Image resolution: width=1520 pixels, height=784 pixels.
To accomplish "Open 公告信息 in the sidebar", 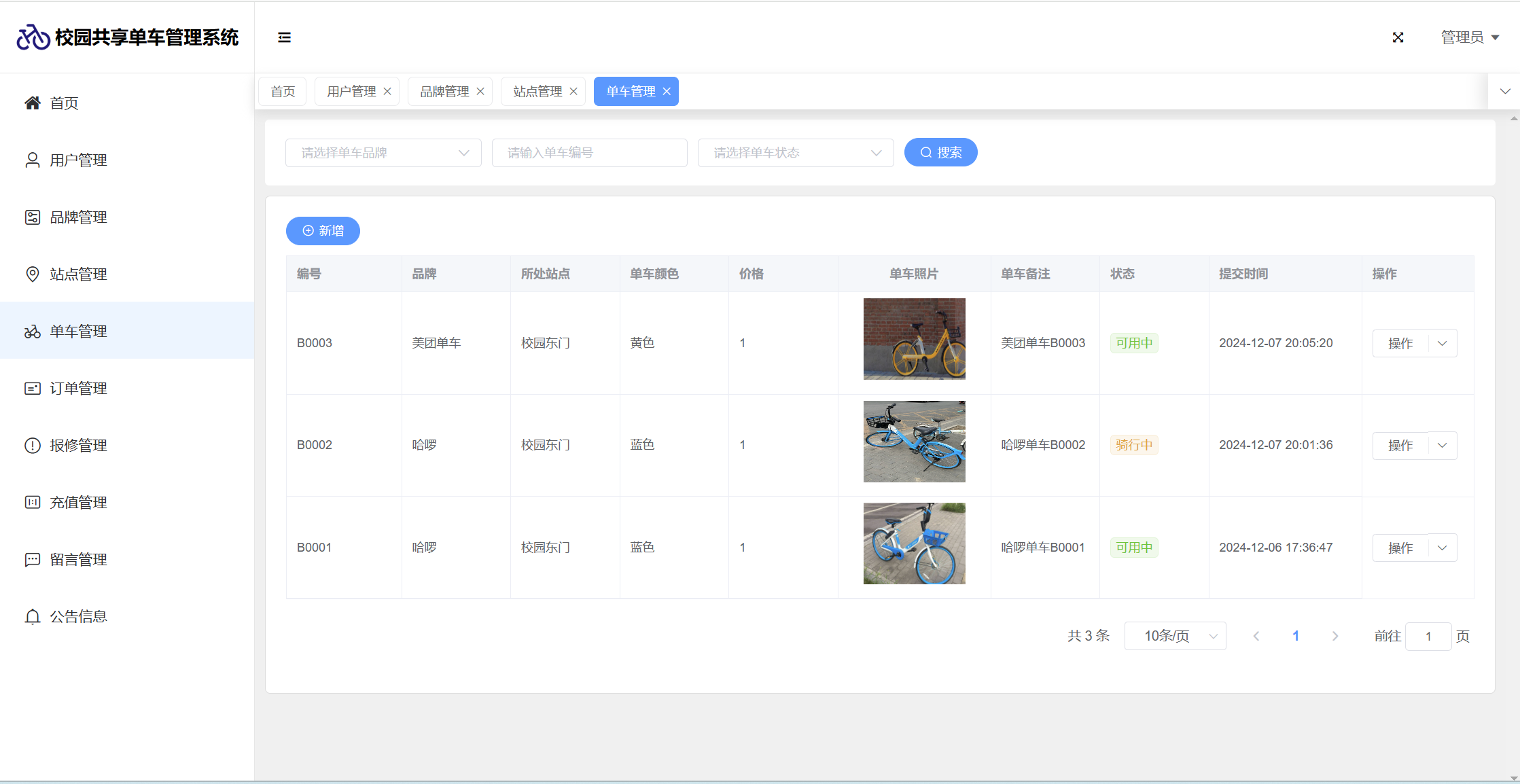I will click(78, 617).
